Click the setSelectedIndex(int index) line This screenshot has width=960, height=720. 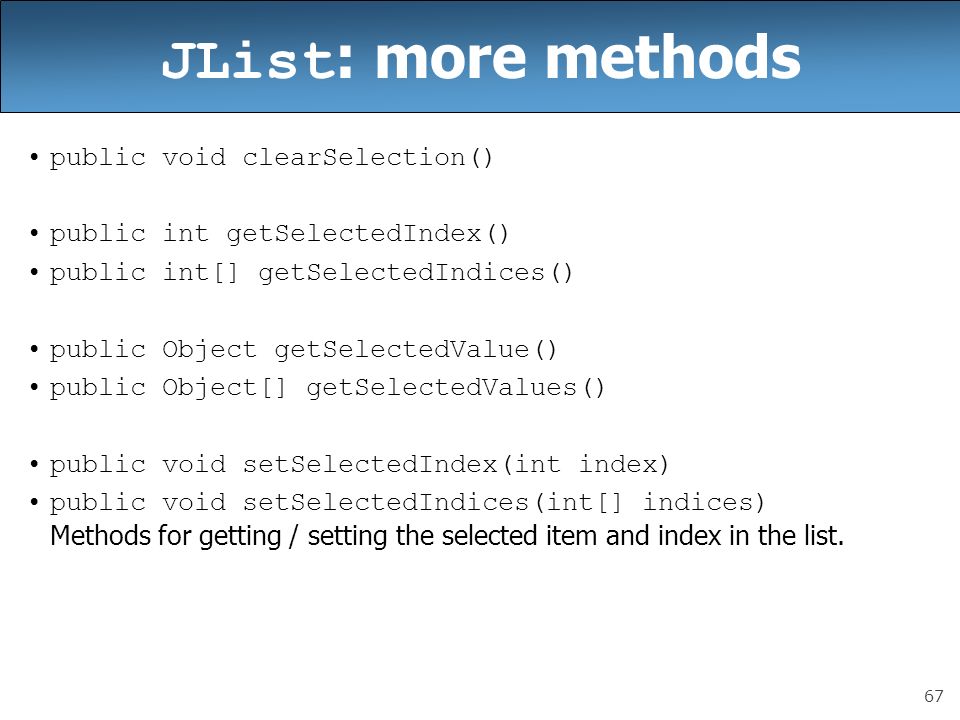[x=359, y=464]
